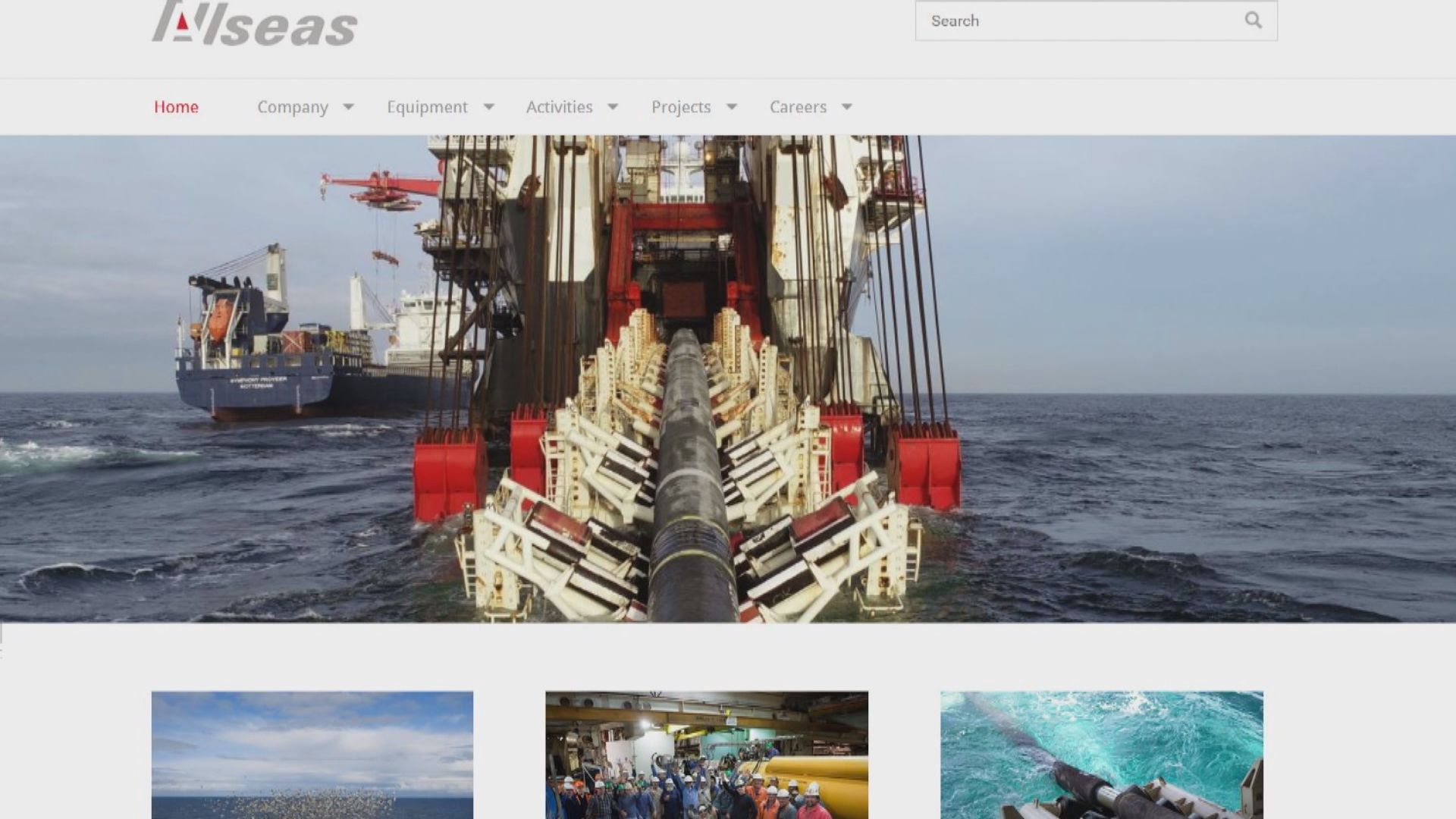Select the Activities menu item

559,107
